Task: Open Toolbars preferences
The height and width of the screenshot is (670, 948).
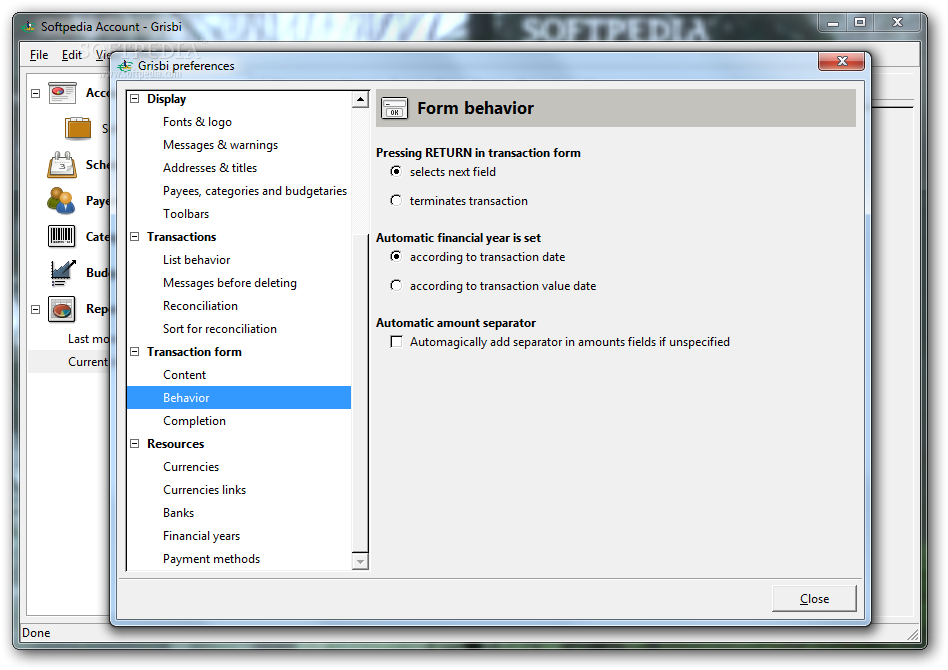Action: (186, 214)
